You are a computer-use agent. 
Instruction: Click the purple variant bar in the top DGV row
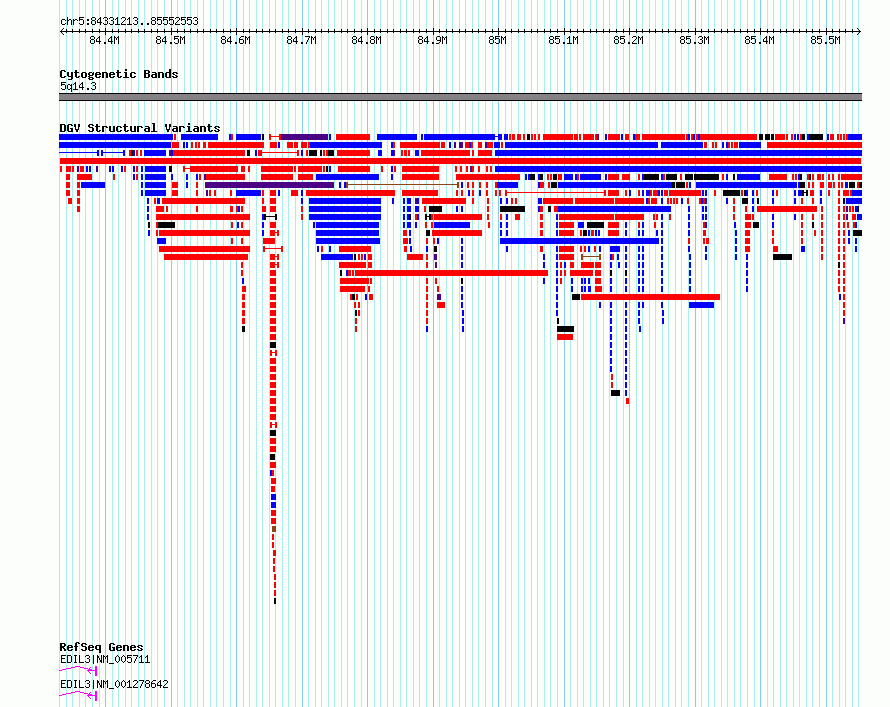pos(304,137)
